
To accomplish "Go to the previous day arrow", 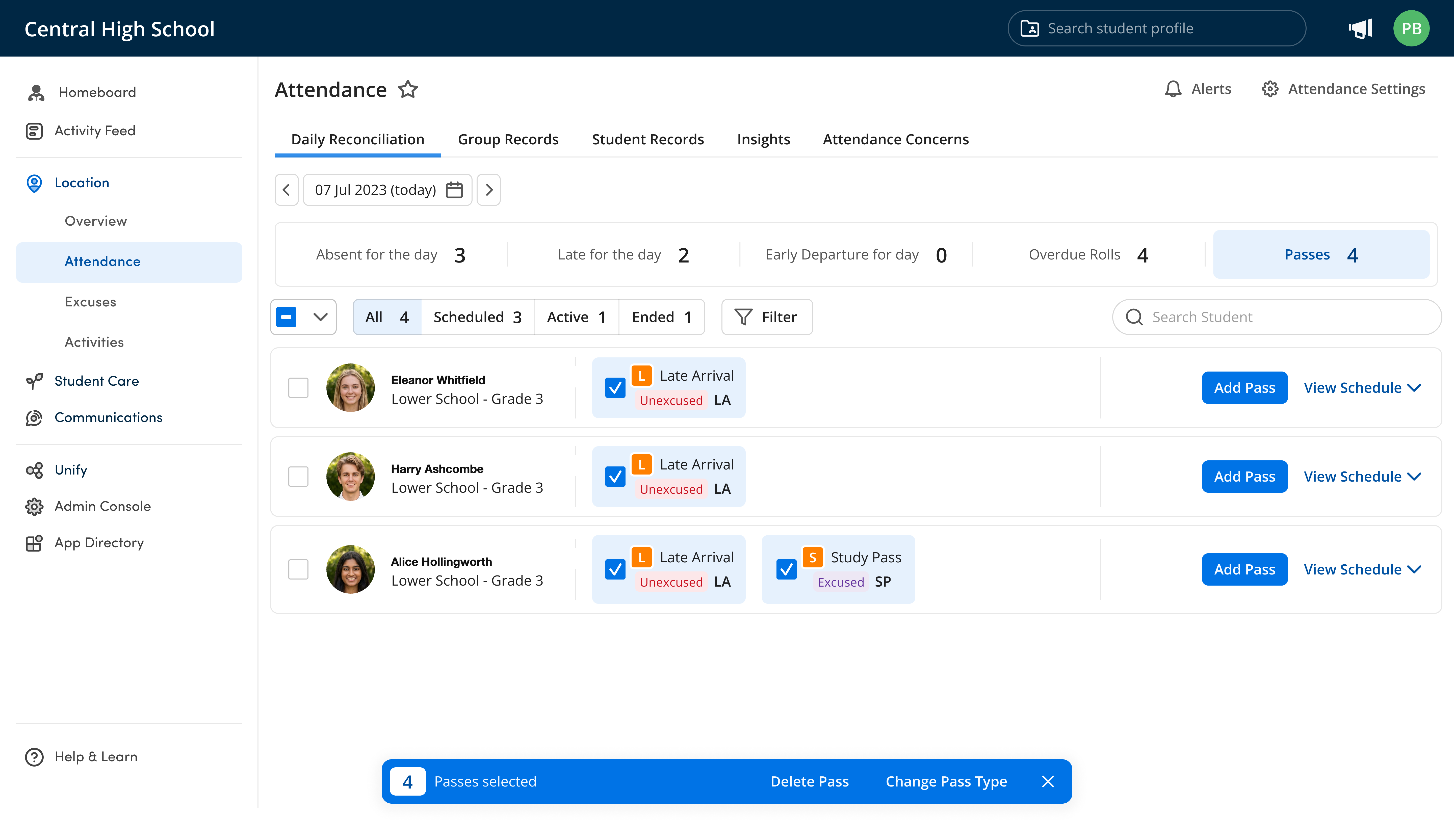I will (x=286, y=190).
